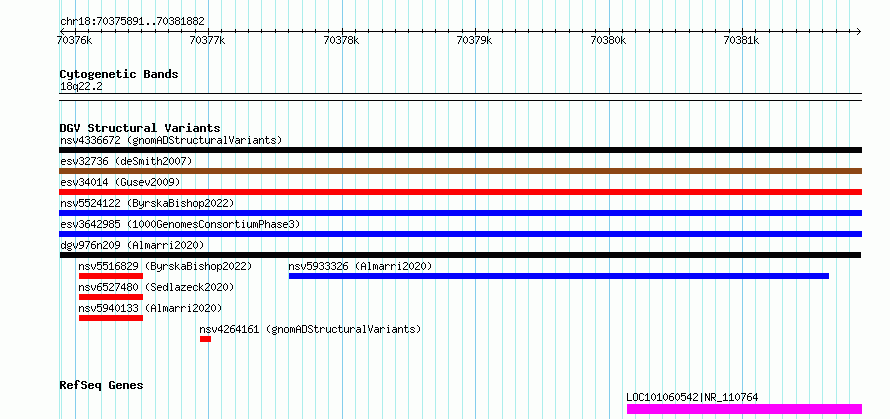Viewport: 890px width, 419px height.
Task: Select the dgv976n209 black variant bar
Action: tap(460, 255)
